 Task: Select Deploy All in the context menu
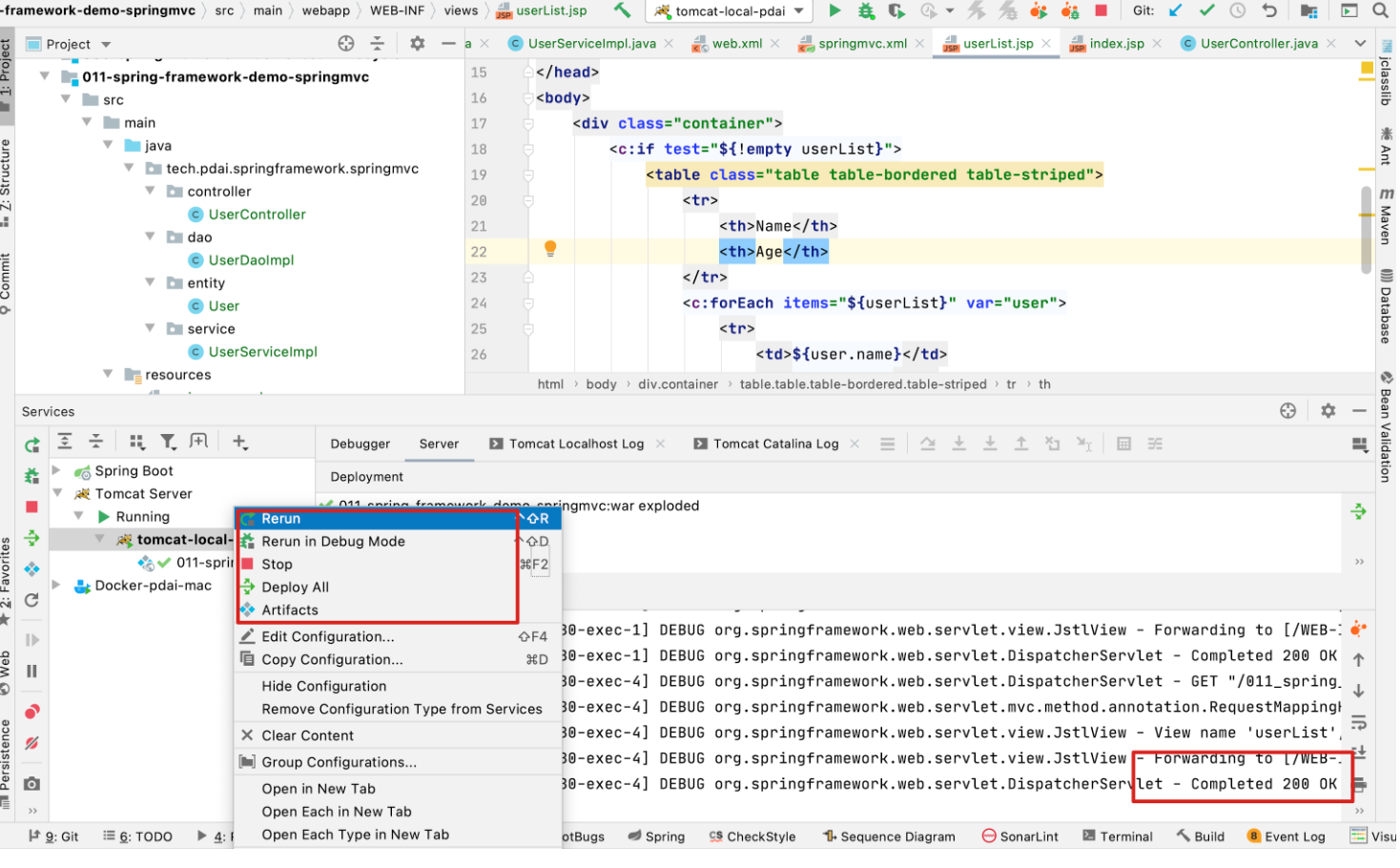click(398, 588)
